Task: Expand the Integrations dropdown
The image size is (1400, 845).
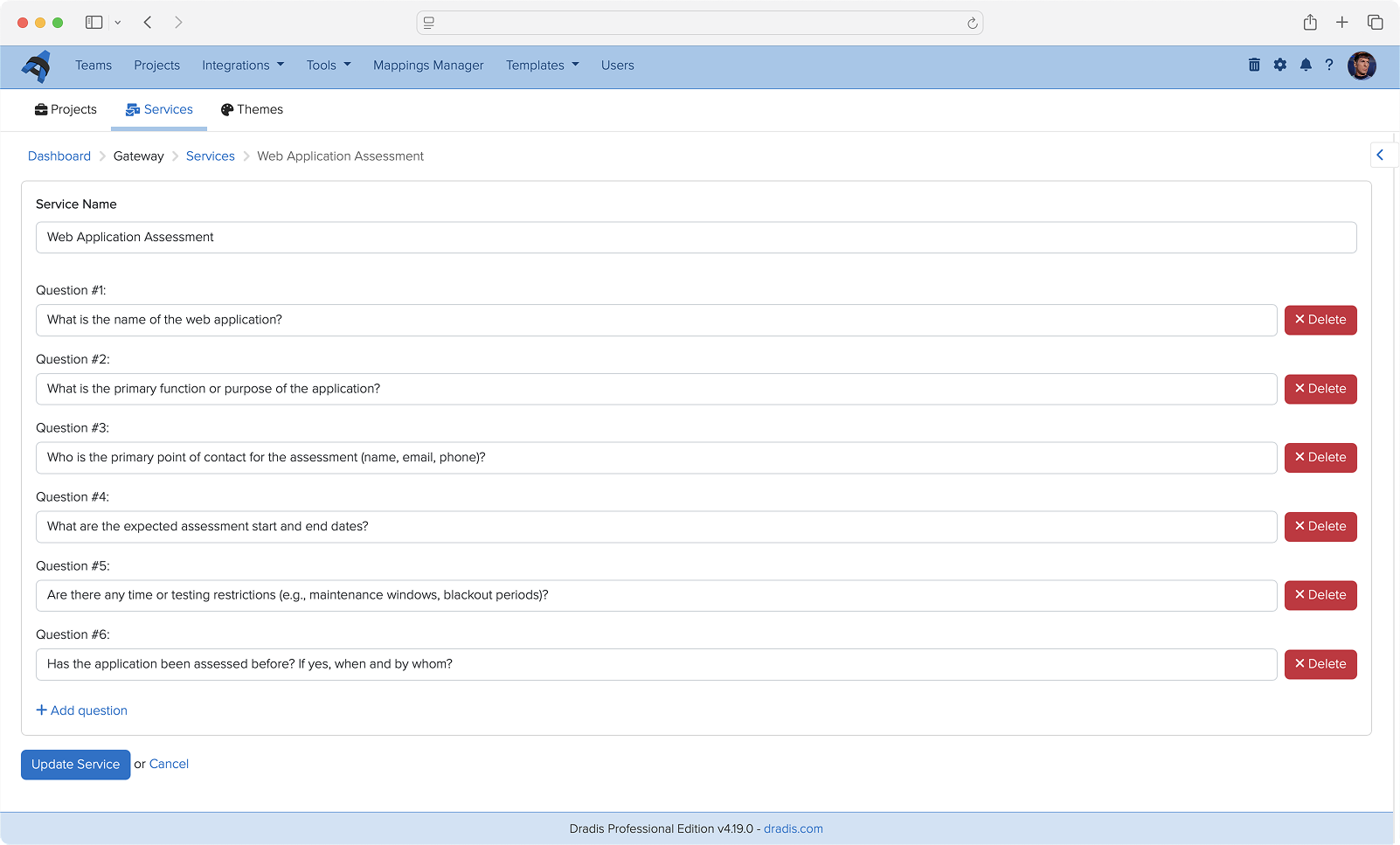Action: tap(243, 66)
